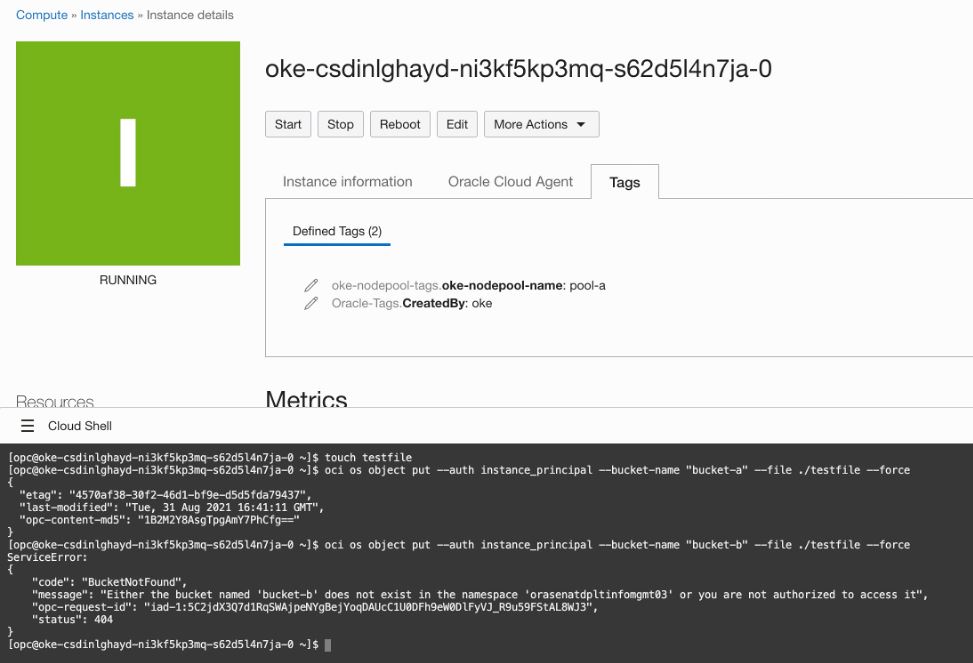Click the Resources section label
The height and width of the screenshot is (663, 973).
(x=54, y=401)
